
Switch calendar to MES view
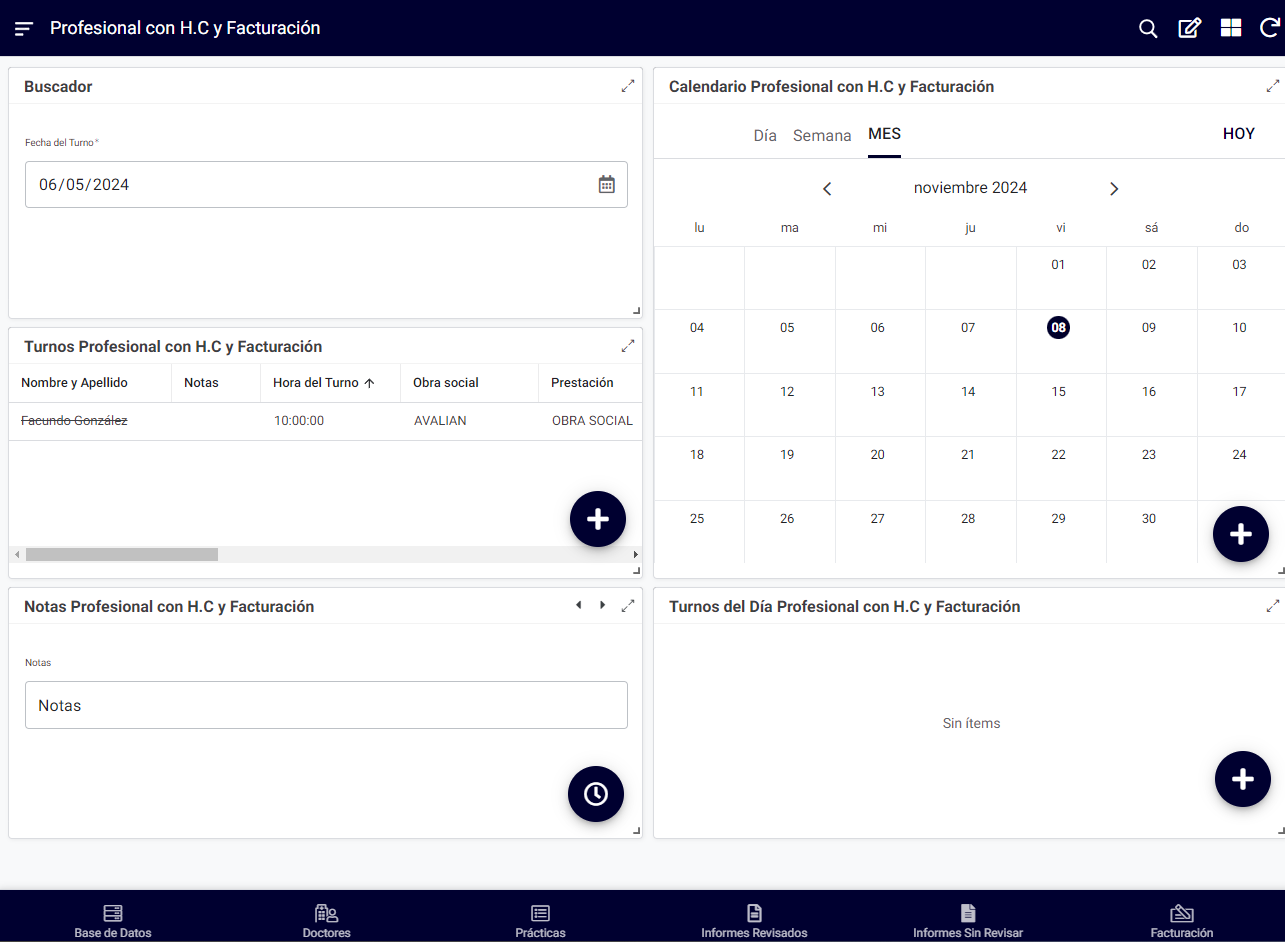point(884,134)
